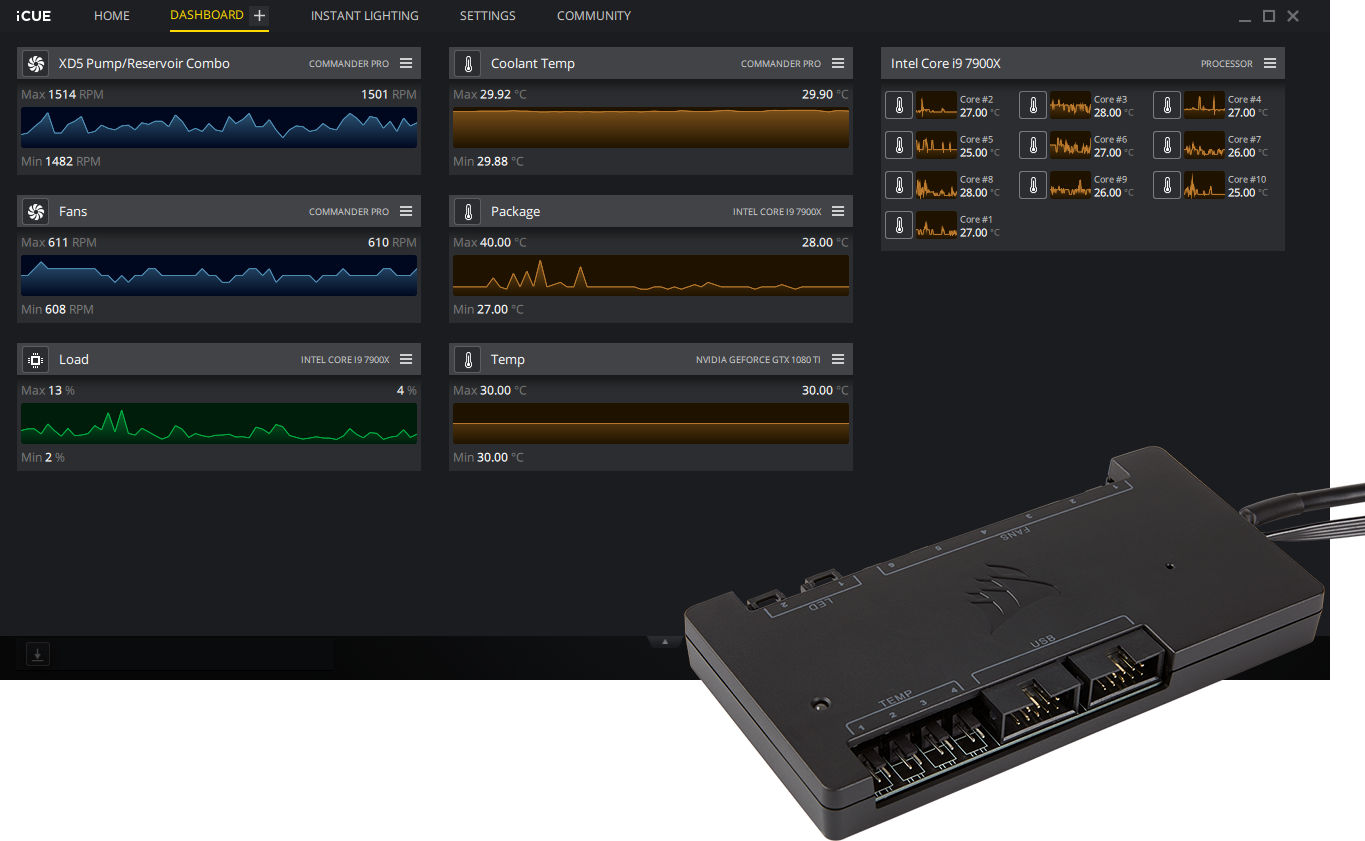Click the Coolant Temp title
The height and width of the screenshot is (841, 1365).
click(x=533, y=63)
